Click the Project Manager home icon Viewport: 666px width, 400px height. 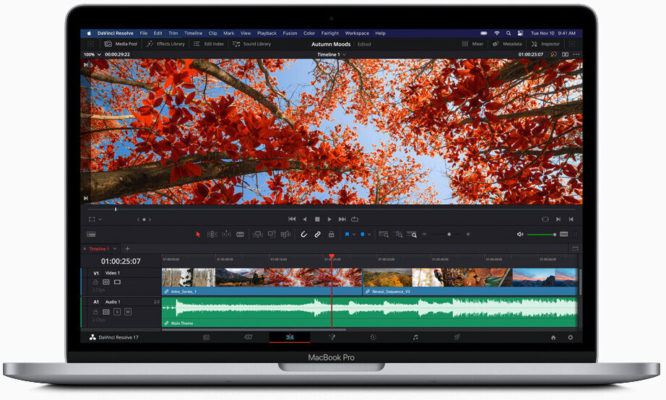(x=553, y=338)
